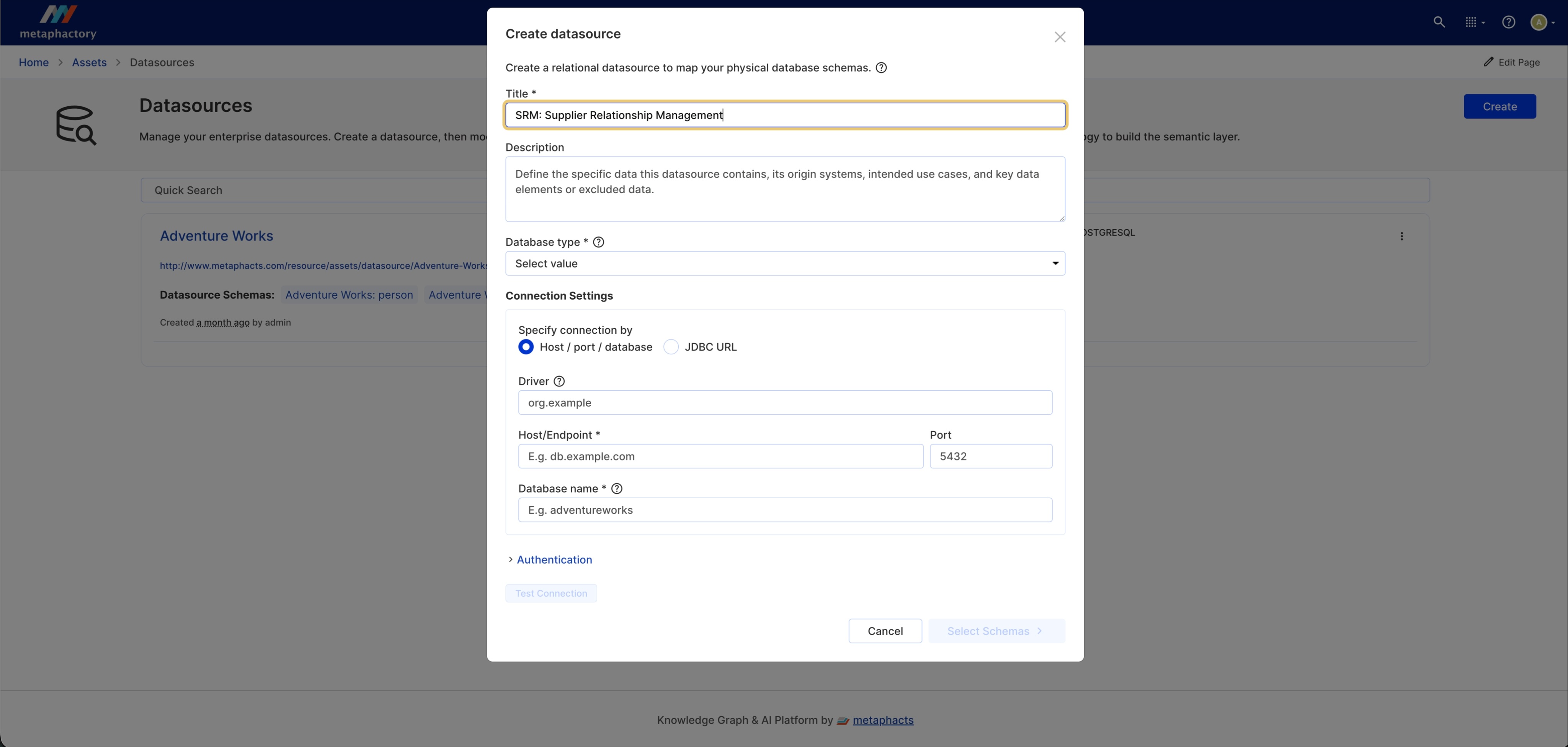This screenshot has width=1568, height=747.
Task: Open the apps grid menu in the header
Action: pyautogui.click(x=1474, y=23)
